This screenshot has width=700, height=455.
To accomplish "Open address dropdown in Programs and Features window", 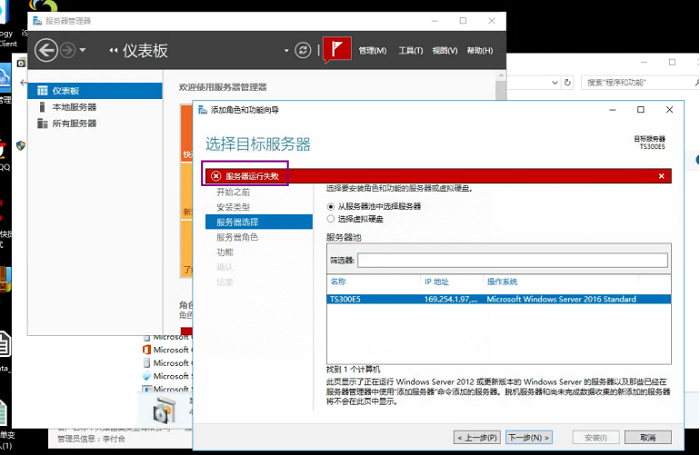I will 554,83.
